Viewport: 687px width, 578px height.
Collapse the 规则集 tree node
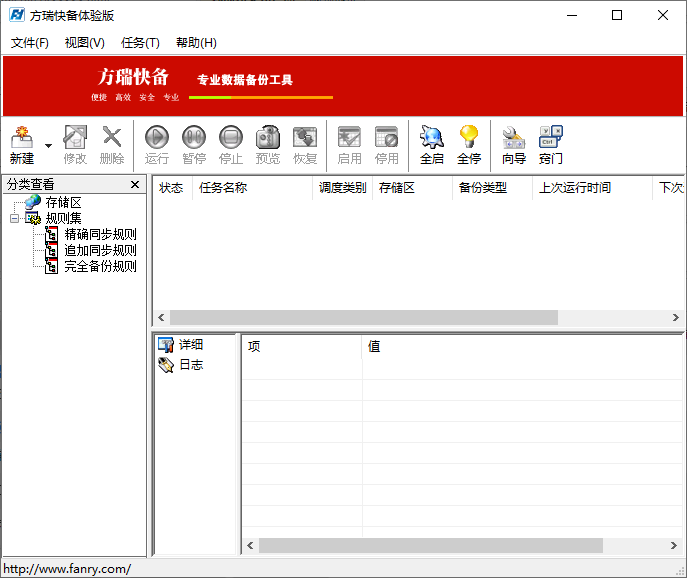point(14,218)
